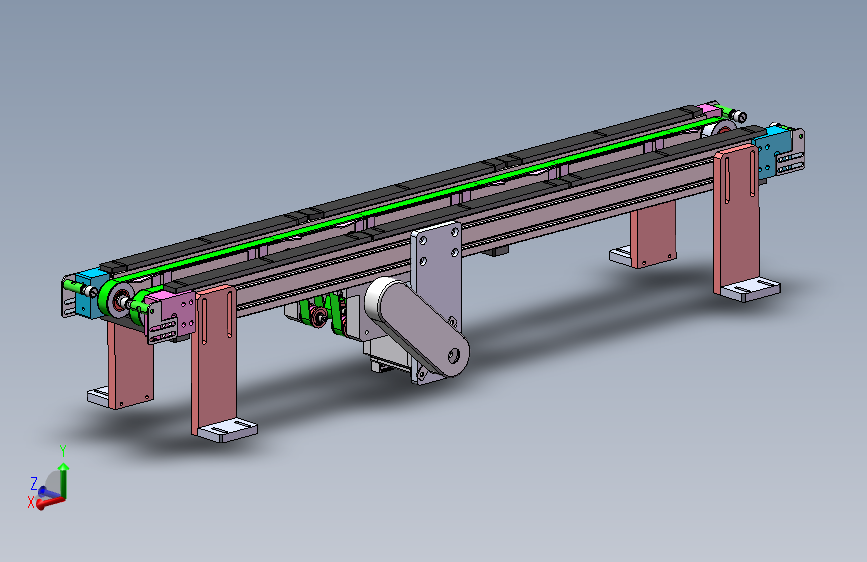Select the gray belt guard cover on the motor

(417, 326)
